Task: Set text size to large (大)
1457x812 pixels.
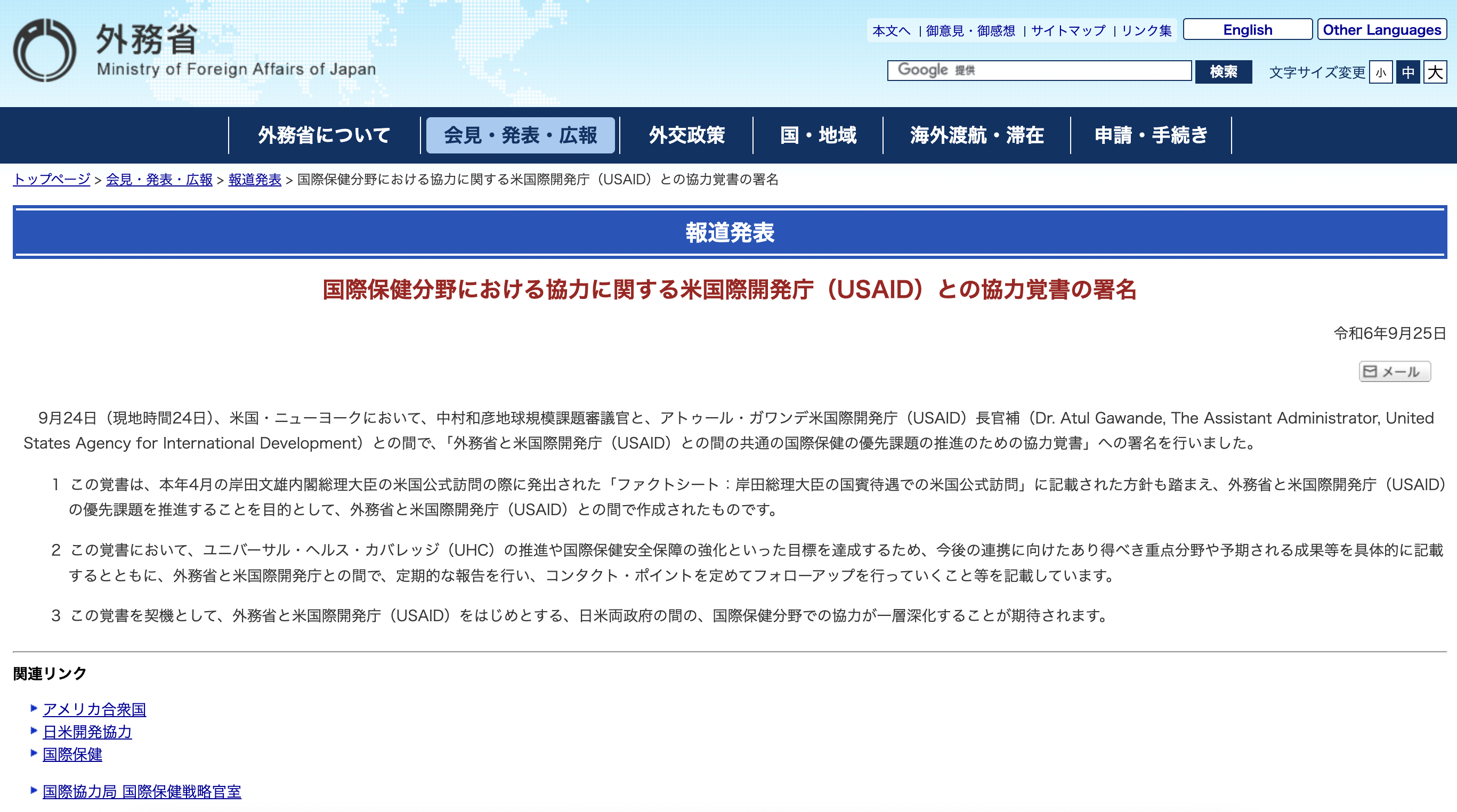Action: coord(1435,72)
